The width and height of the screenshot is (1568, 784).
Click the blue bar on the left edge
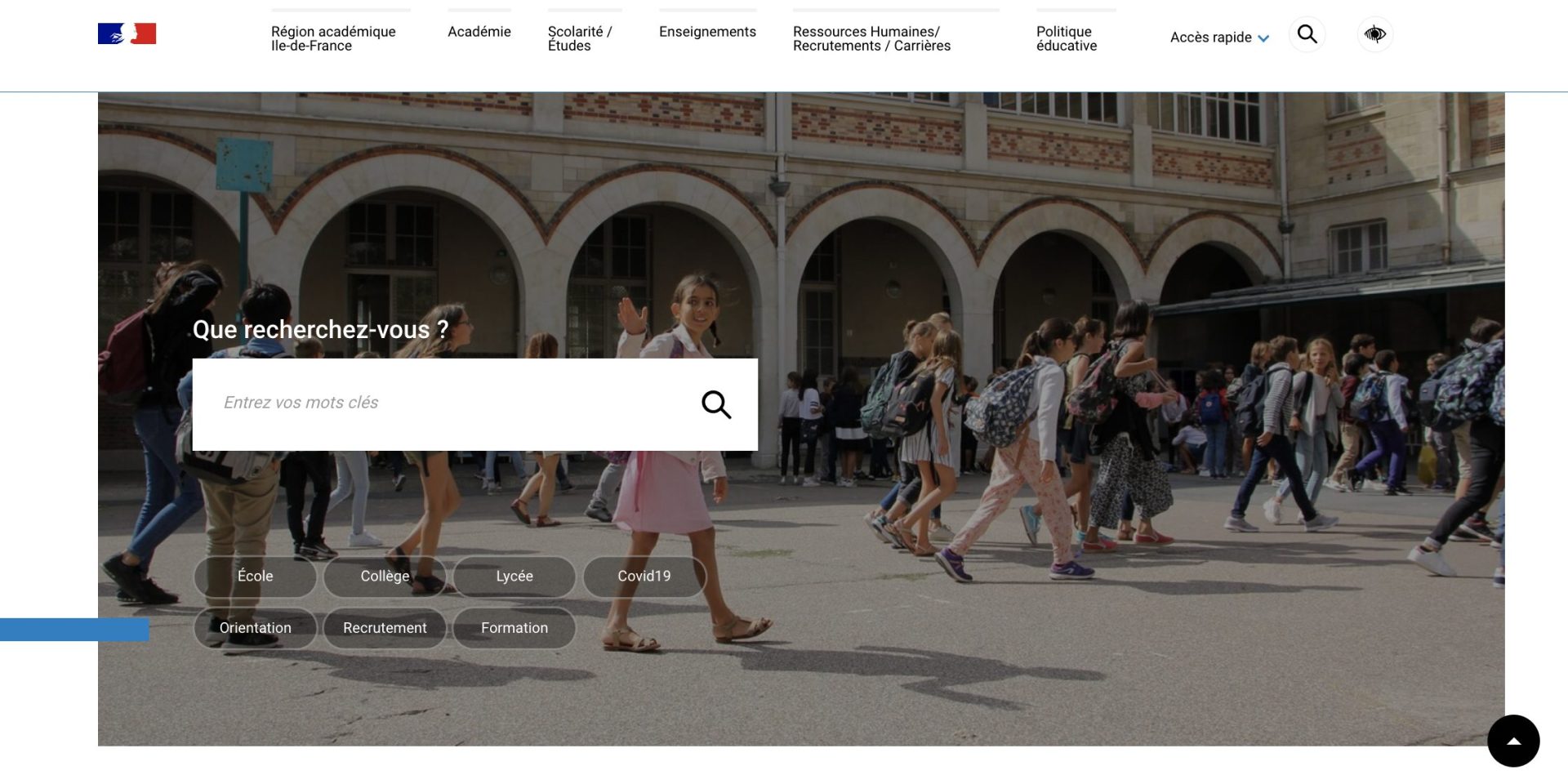tap(74, 630)
